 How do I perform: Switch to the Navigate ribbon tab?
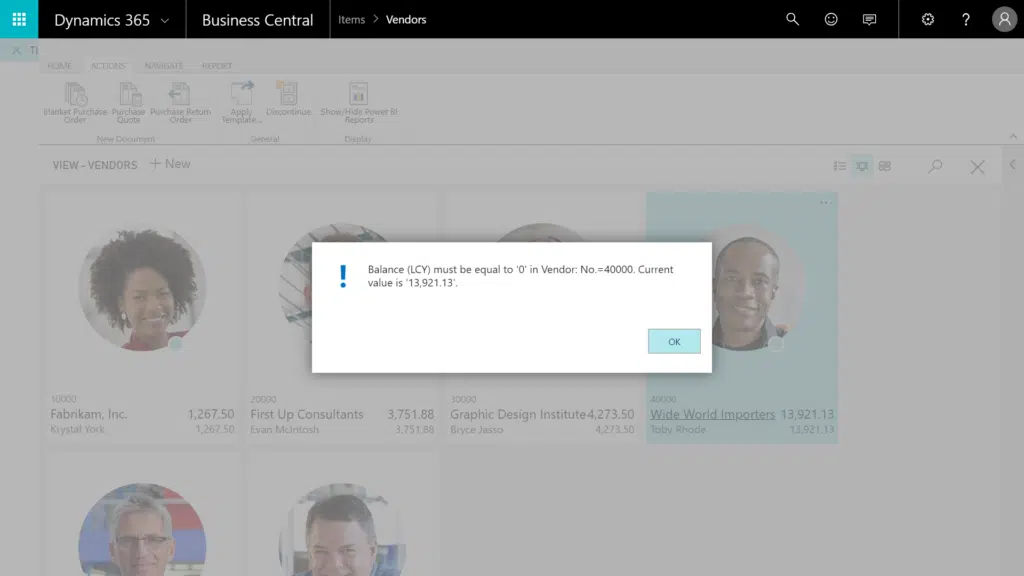click(x=164, y=66)
